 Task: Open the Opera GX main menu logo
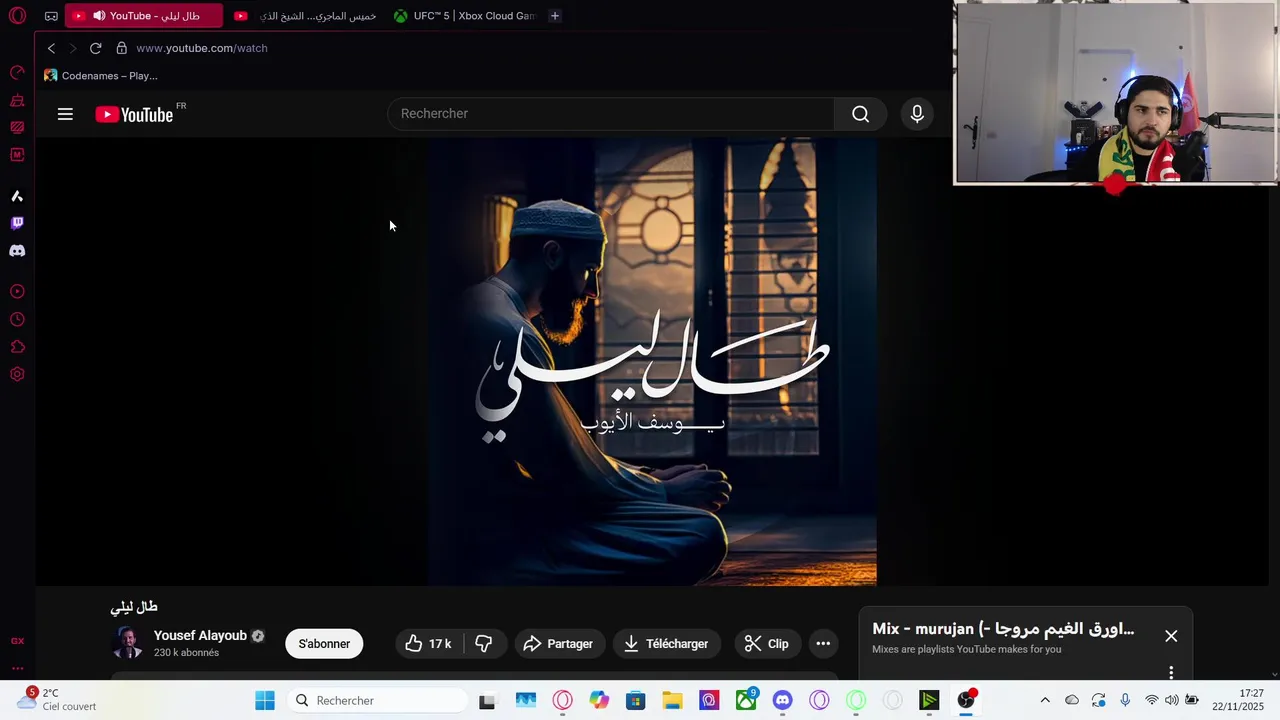[x=17, y=16]
